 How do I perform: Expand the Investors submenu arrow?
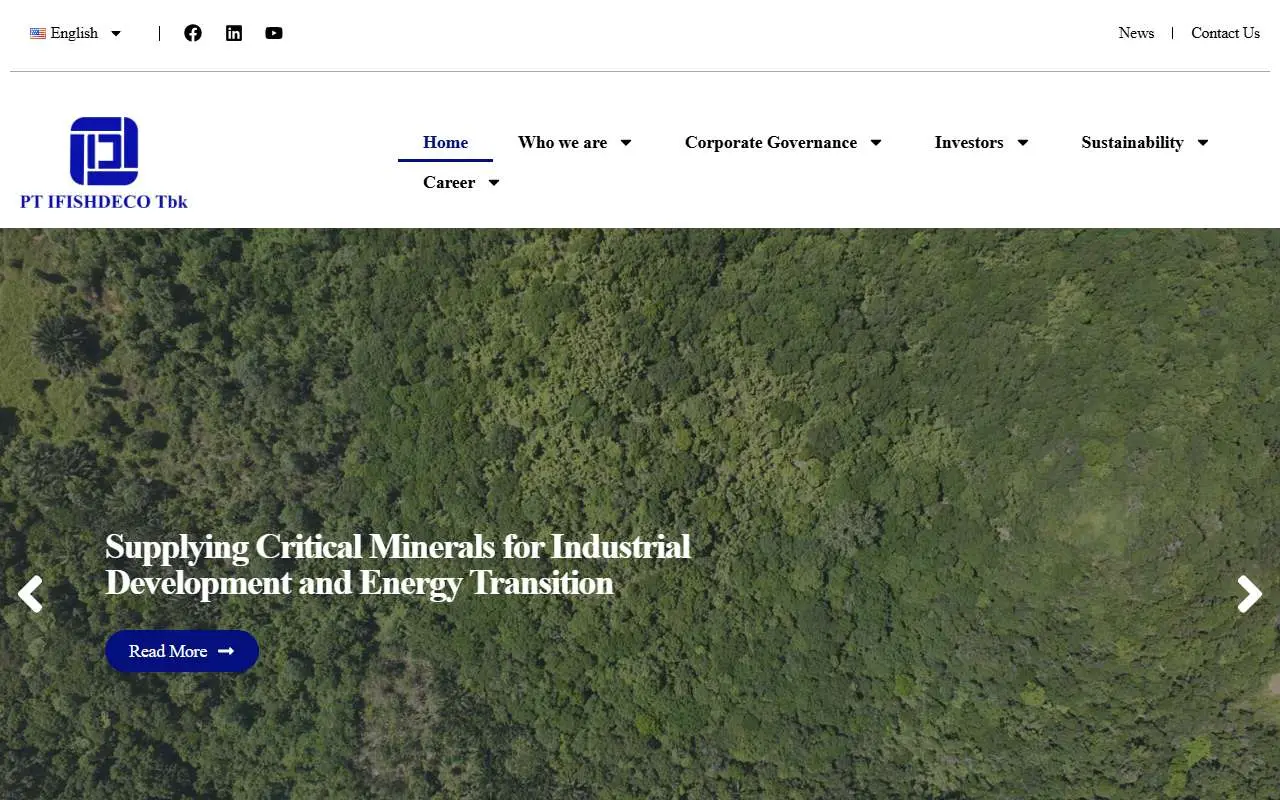1023,142
